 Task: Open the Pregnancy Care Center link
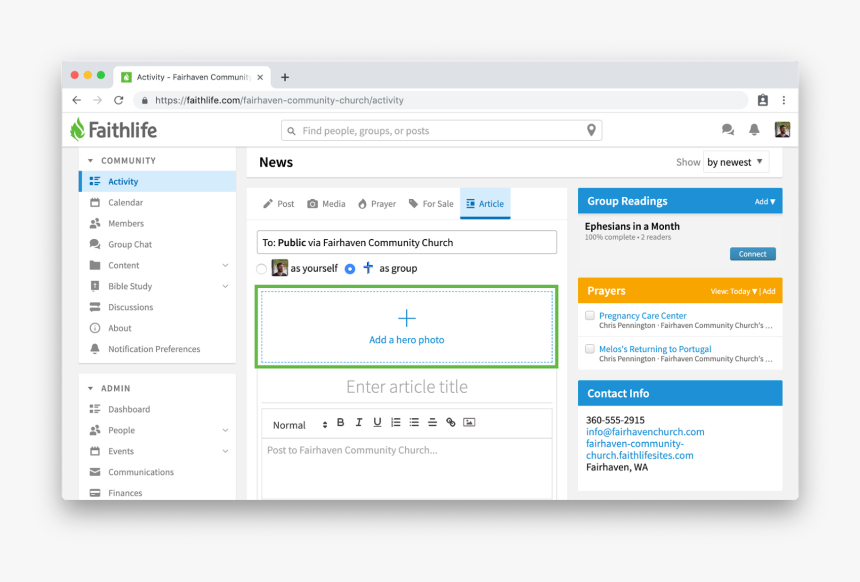[642, 315]
